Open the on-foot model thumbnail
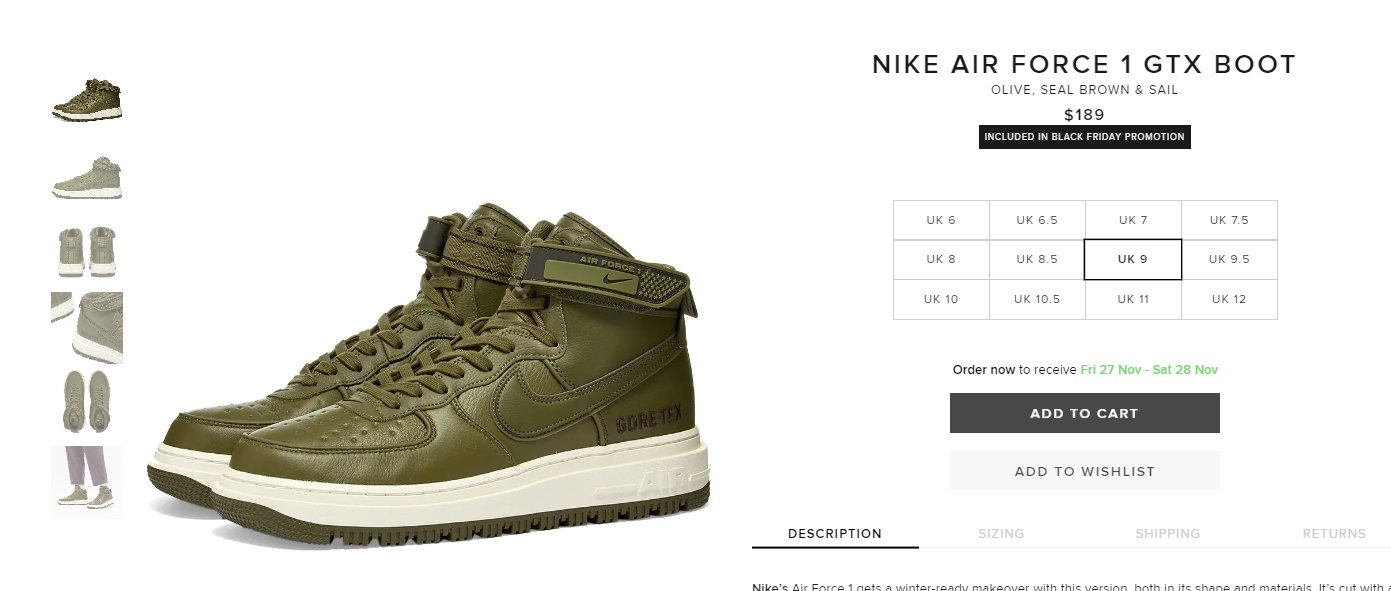Viewport: 1391px width, 591px height. pyautogui.click(x=87, y=481)
